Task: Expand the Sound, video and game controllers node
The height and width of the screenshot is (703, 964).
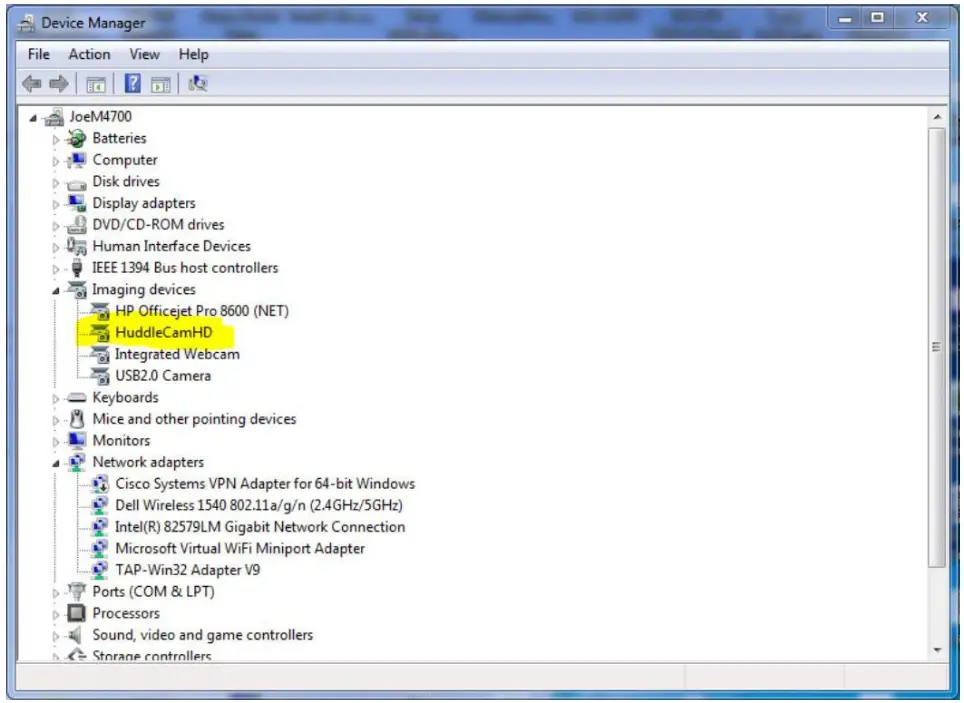Action: tap(57, 634)
